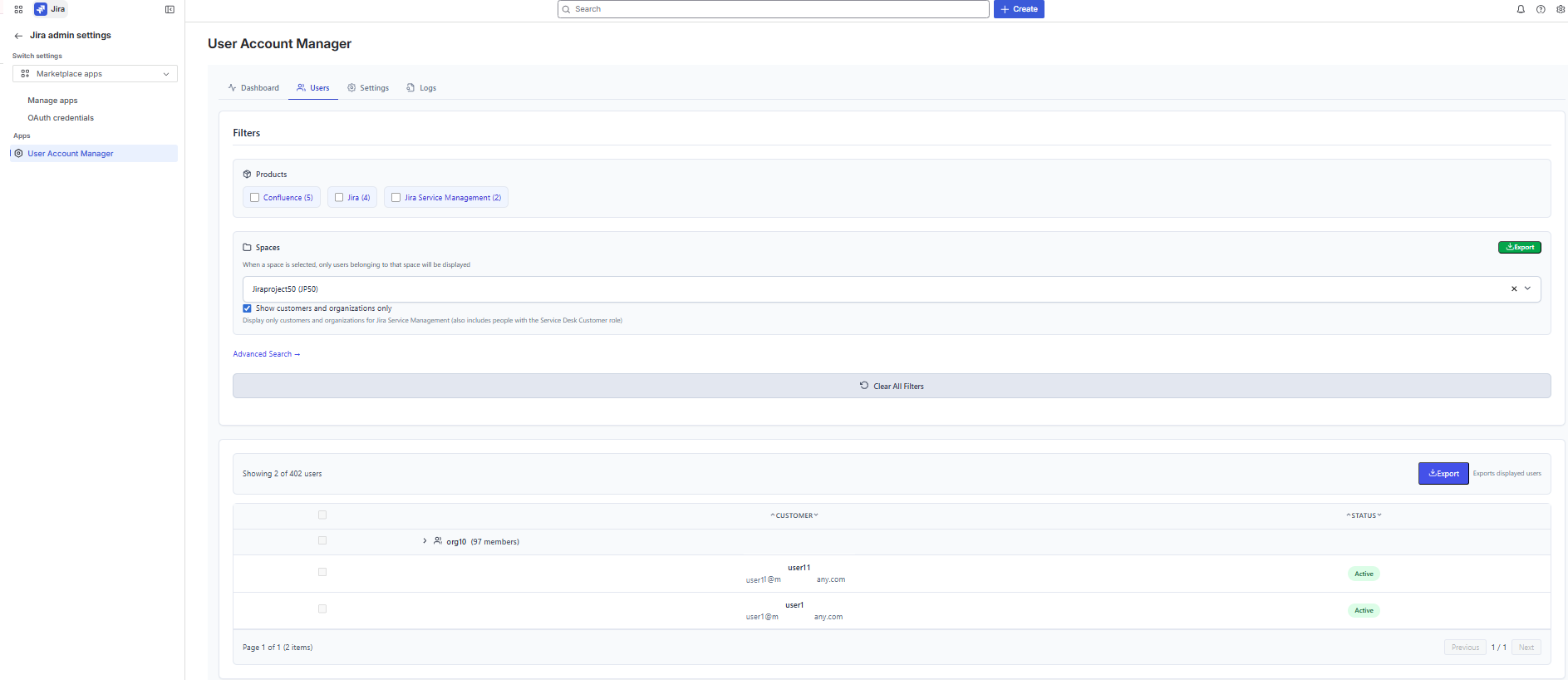Clear the selected Jiraproject50 space with the X

[1514, 288]
